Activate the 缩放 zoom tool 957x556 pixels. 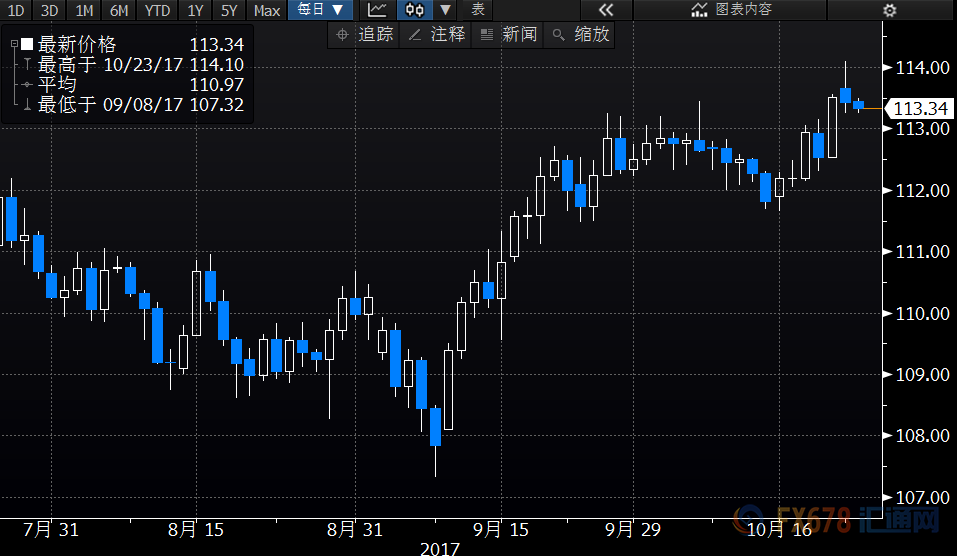tap(580, 35)
